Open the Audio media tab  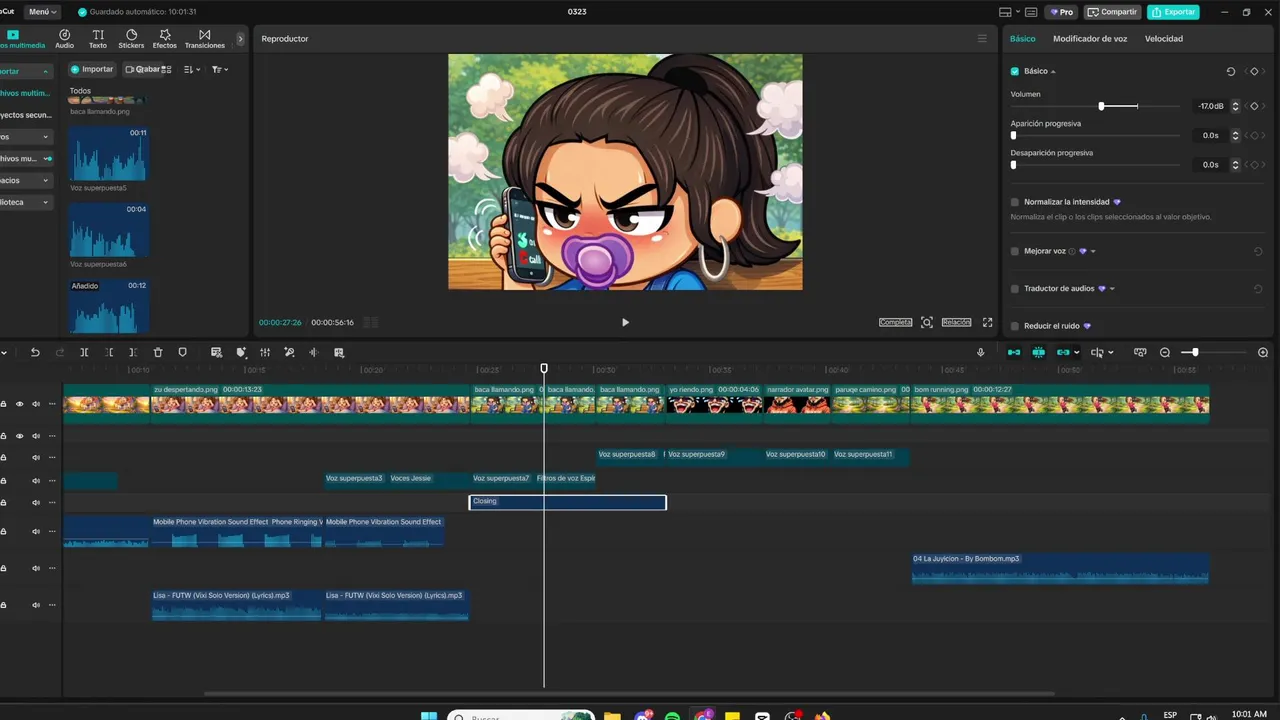point(64,39)
